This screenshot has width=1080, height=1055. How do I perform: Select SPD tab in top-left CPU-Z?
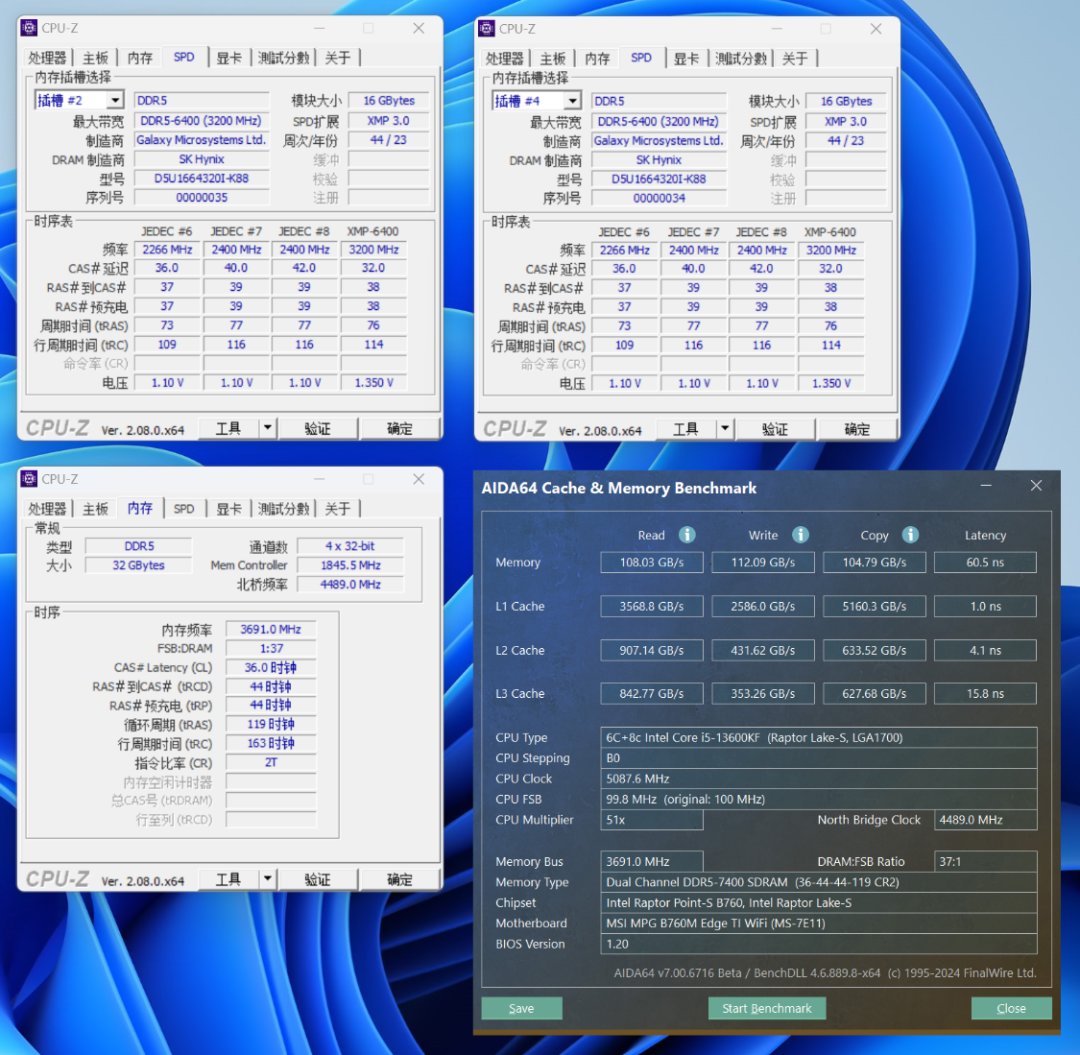pyautogui.click(x=184, y=57)
